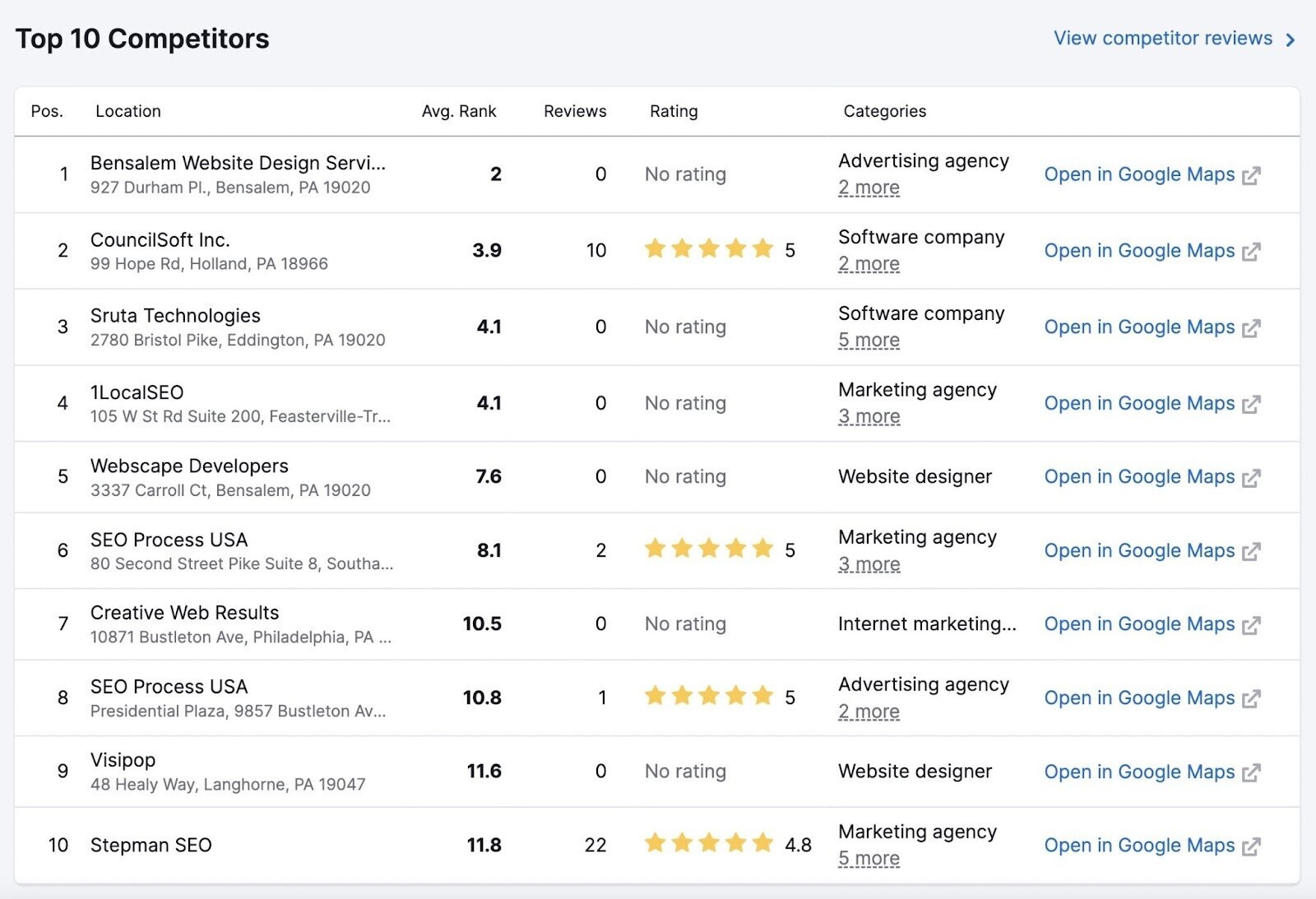Image resolution: width=1316 pixels, height=899 pixels.
Task: Click average rank value 3.9
Action: [x=487, y=251]
